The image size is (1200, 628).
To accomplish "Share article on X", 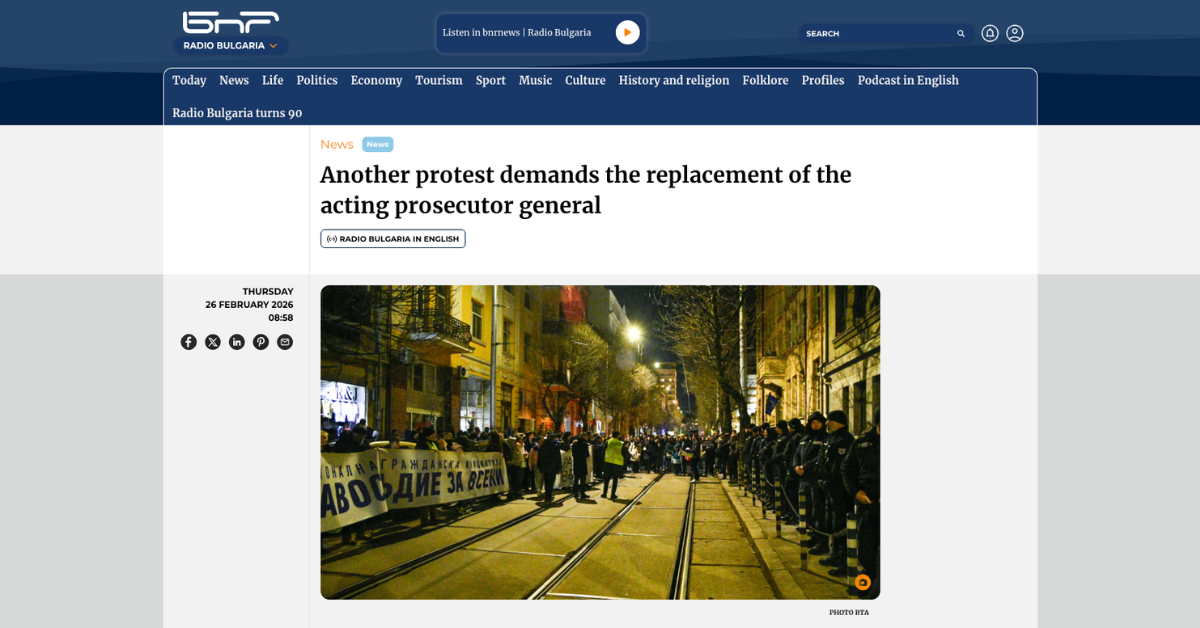I will click(x=213, y=342).
